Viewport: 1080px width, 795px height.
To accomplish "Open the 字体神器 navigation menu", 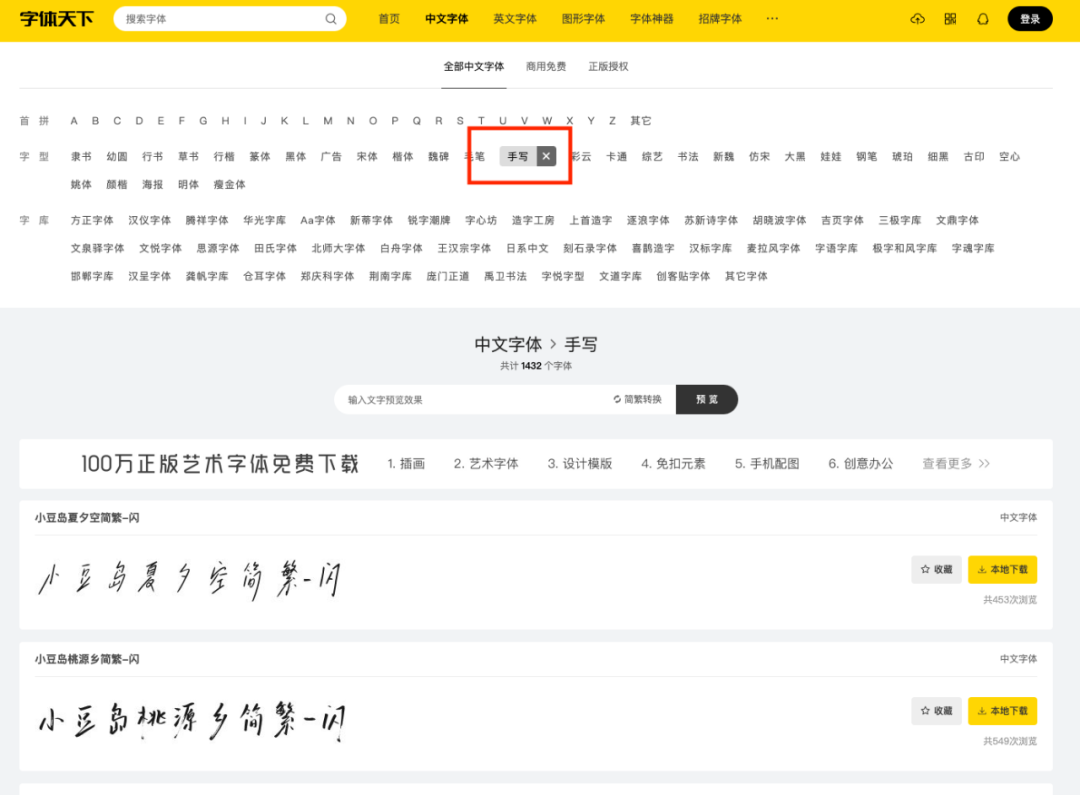I will tap(652, 19).
